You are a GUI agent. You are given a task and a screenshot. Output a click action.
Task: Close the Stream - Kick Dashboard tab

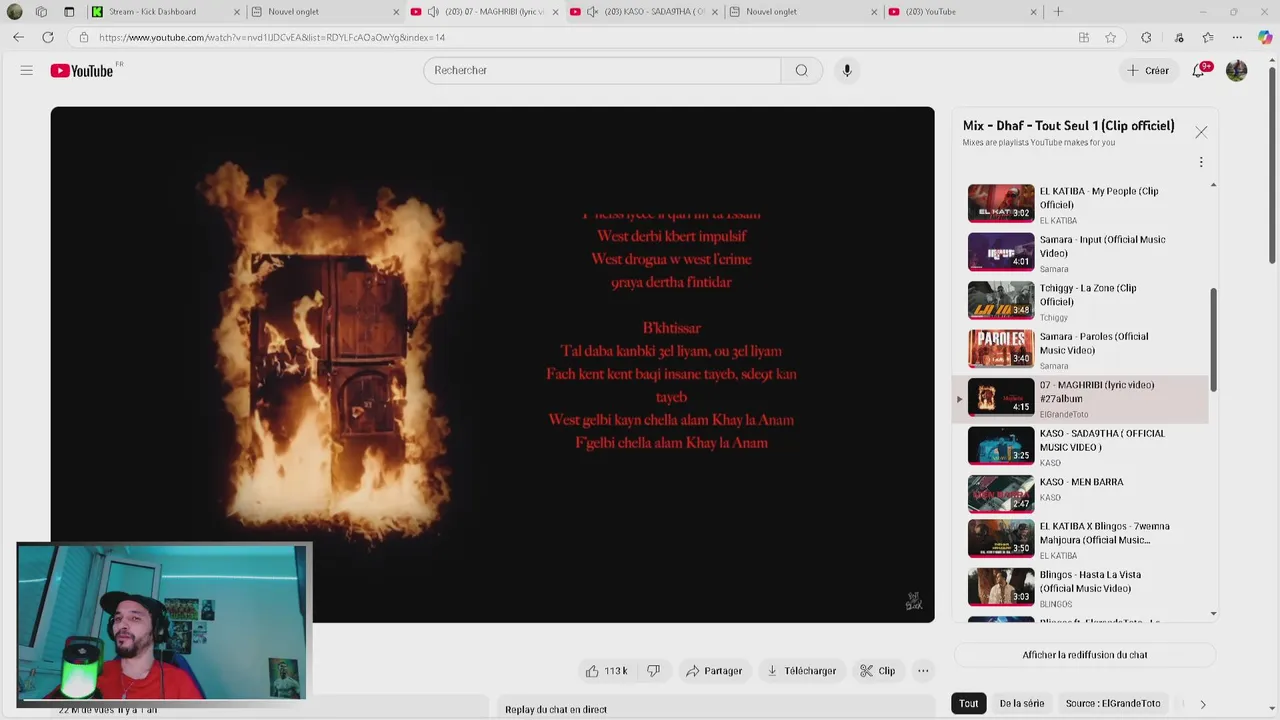pos(237,12)
